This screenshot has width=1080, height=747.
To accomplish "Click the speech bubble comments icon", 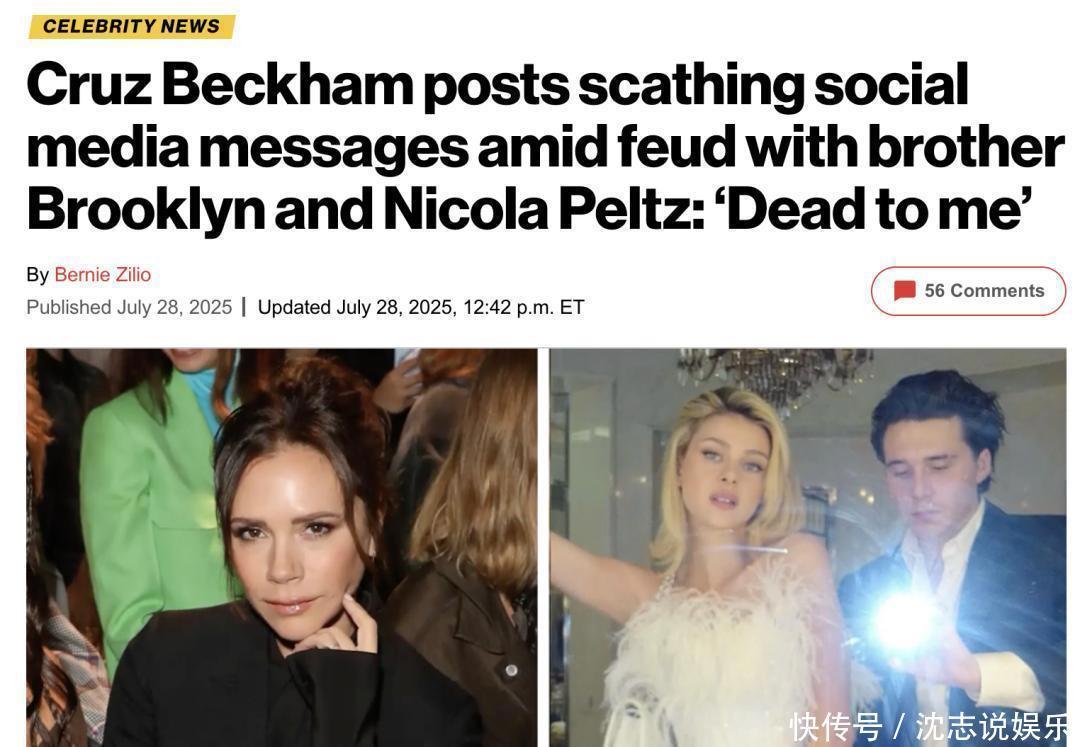I will coord(904,291).
